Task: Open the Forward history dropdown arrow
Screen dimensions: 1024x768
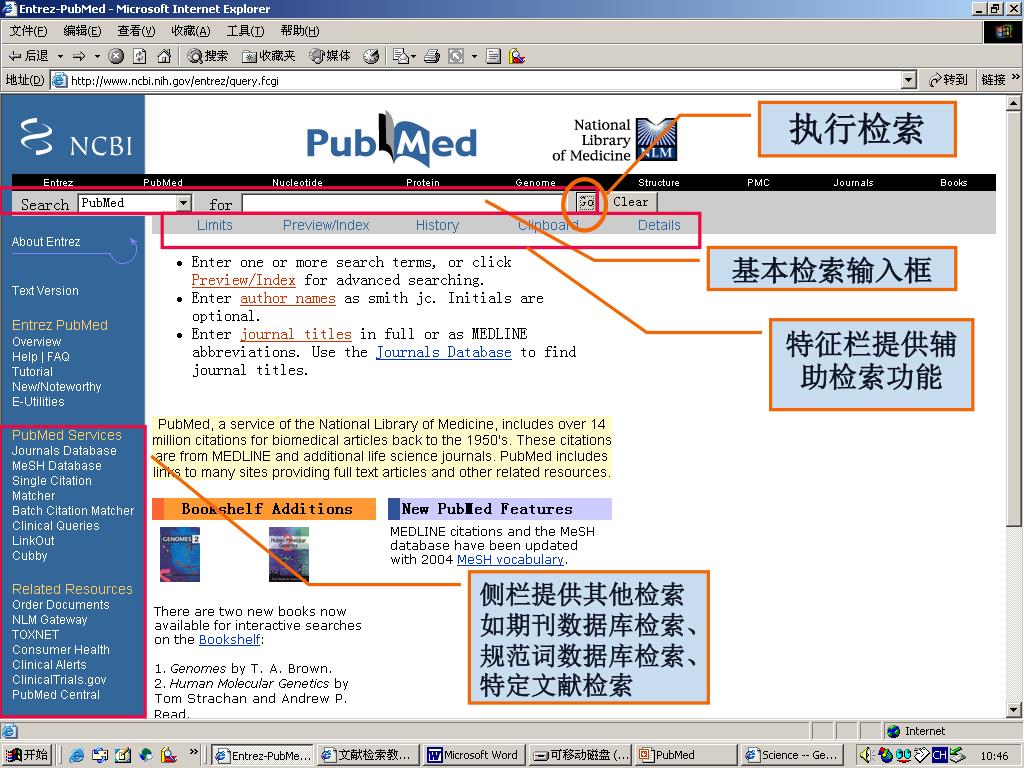Action: [97, 56]
